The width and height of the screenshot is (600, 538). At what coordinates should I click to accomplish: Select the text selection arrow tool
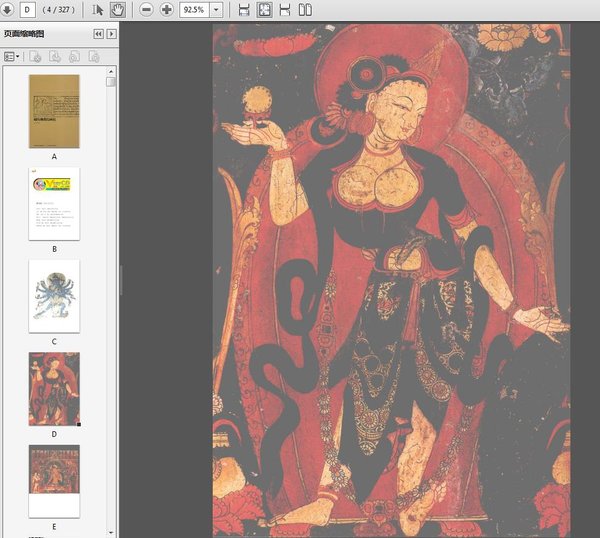click(97, 9)
